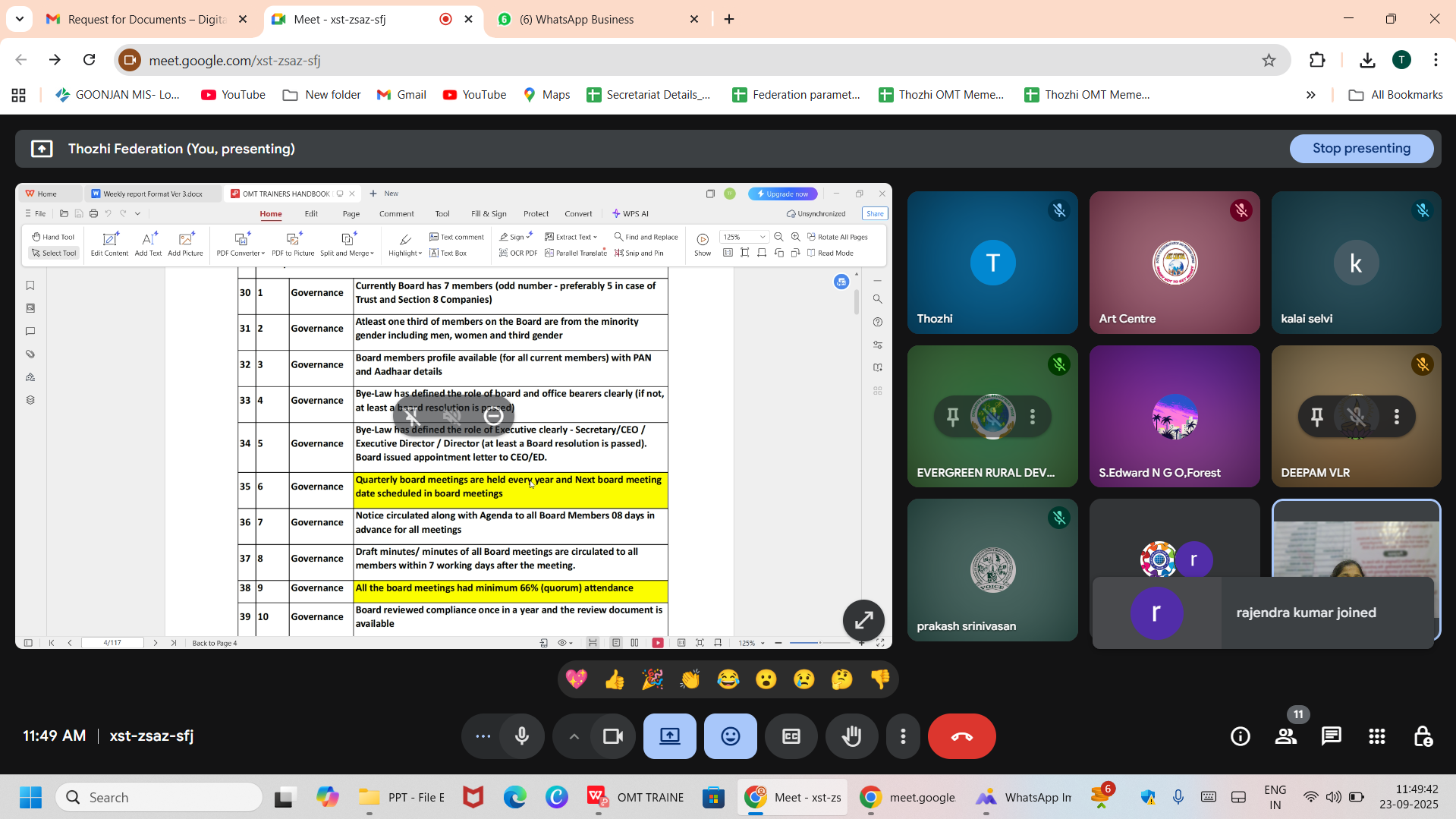The image size is (1456, 819).
Task: Open meeting details info icon
Action: [x=1241, y=736]
